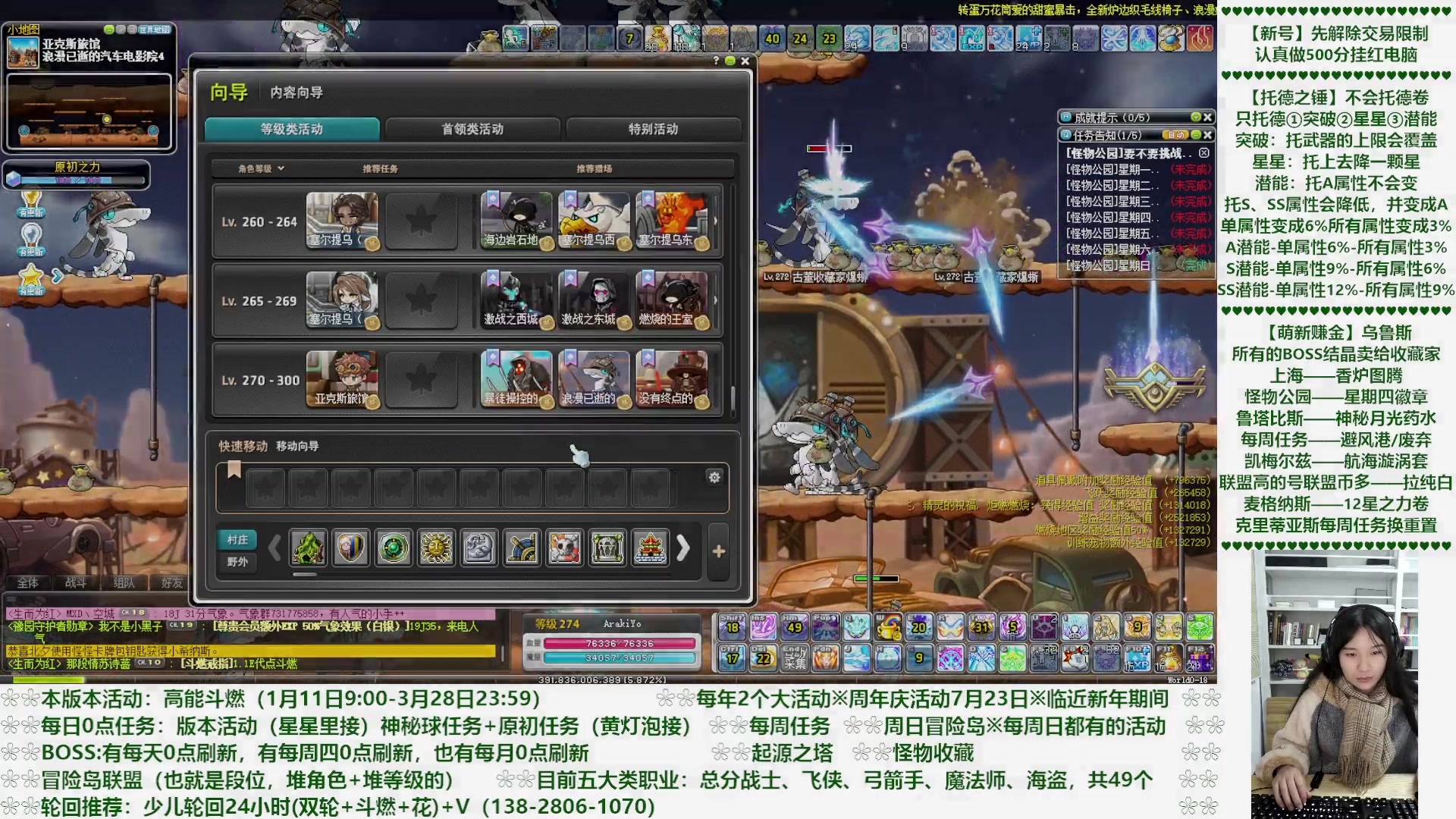Open 特别活动 tab
This screenshot has height=819, width=1456.
pos(653,129)
